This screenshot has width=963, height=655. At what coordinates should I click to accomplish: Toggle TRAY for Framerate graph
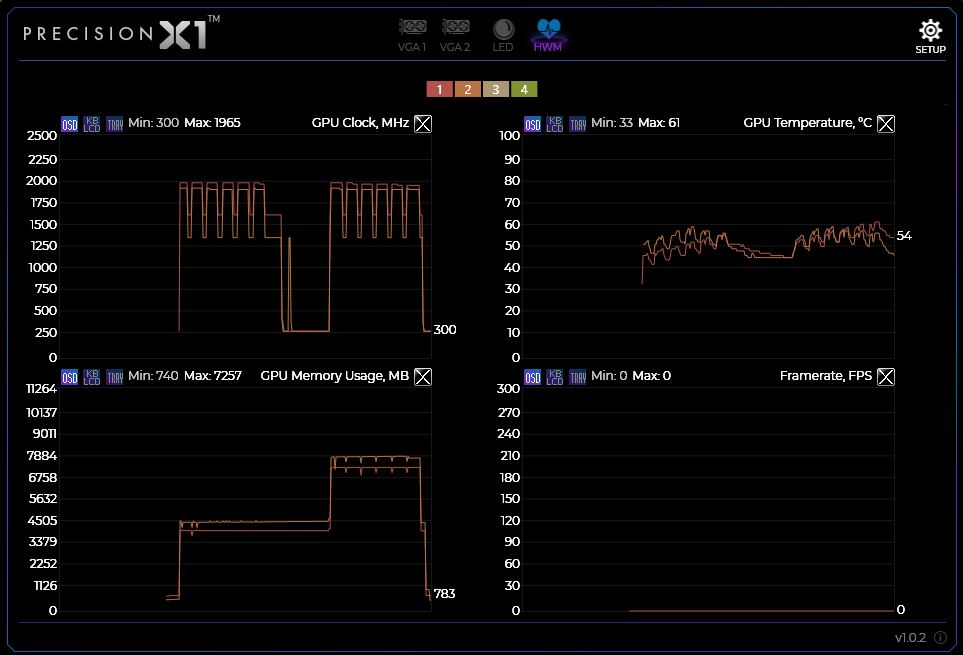click(578, 377)
